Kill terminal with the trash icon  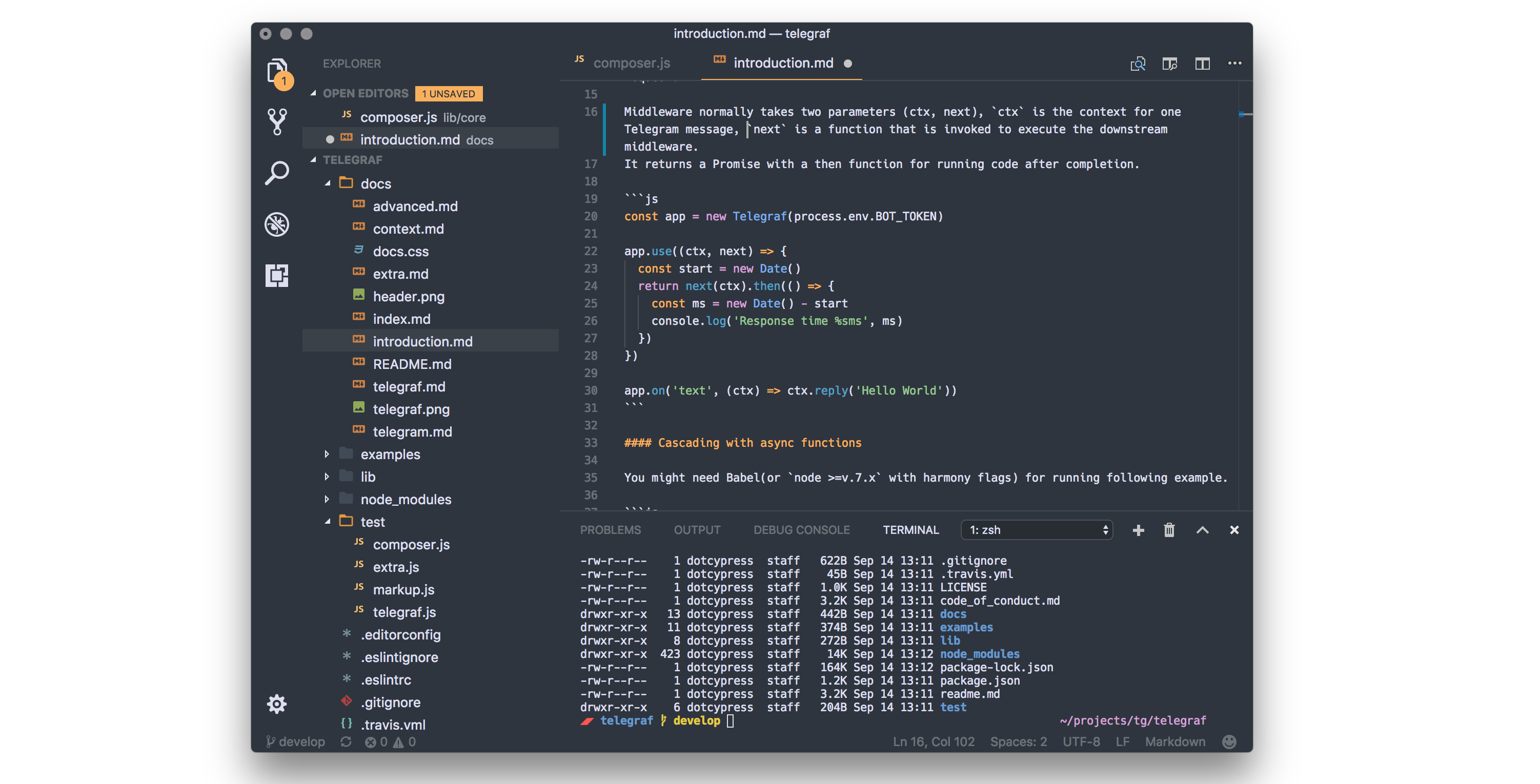click(x=1169, y=530)
